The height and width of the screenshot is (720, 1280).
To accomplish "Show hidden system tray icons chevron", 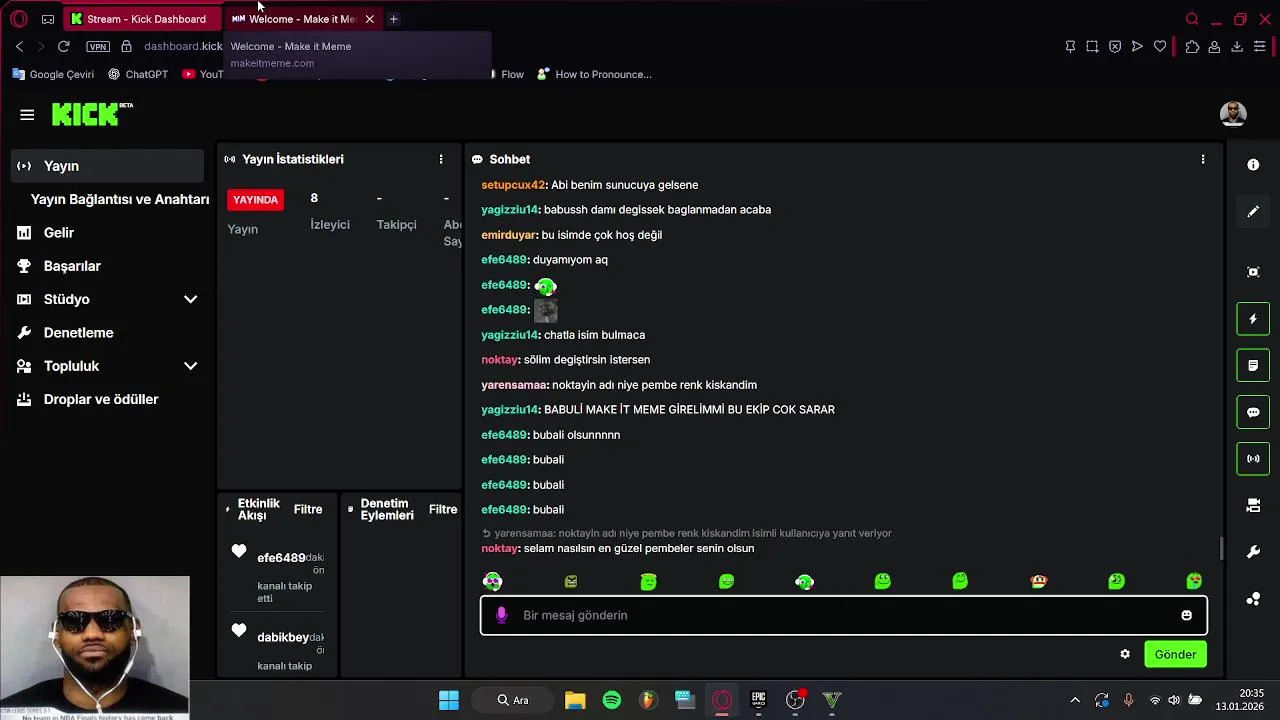I will coord(1075,700).
